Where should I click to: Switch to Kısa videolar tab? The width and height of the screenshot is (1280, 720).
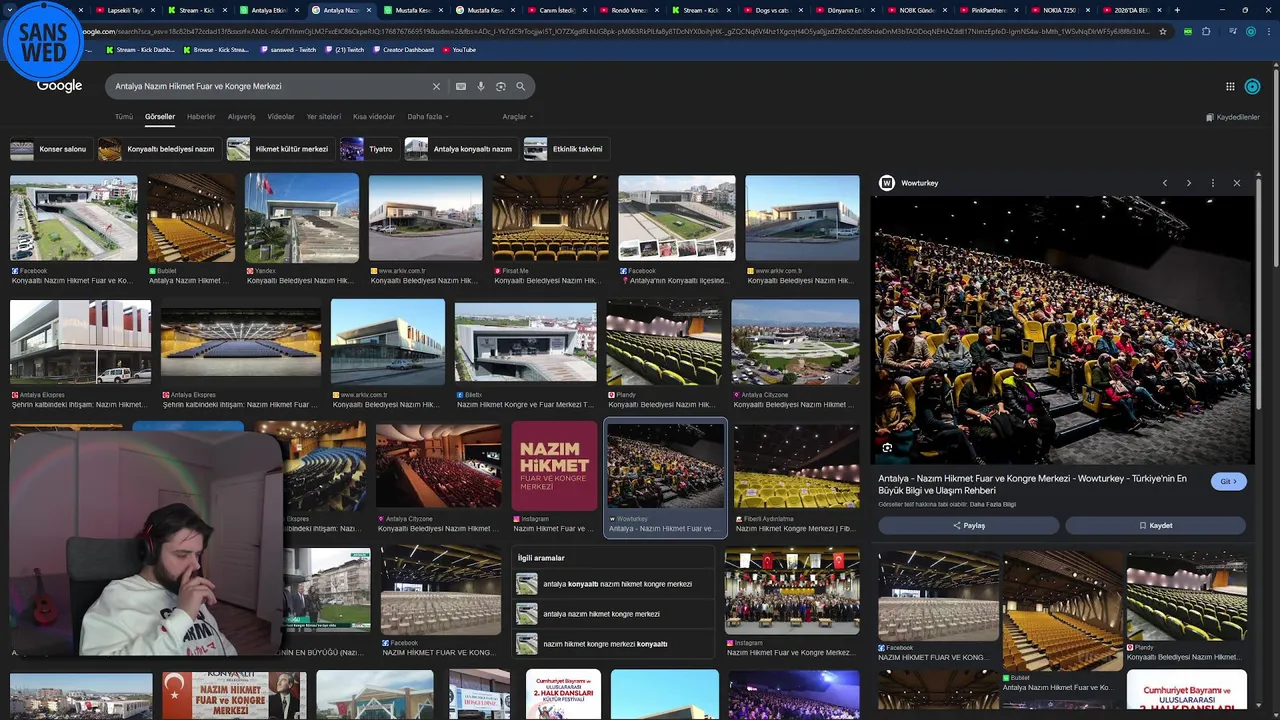click(x=374, y=117)
